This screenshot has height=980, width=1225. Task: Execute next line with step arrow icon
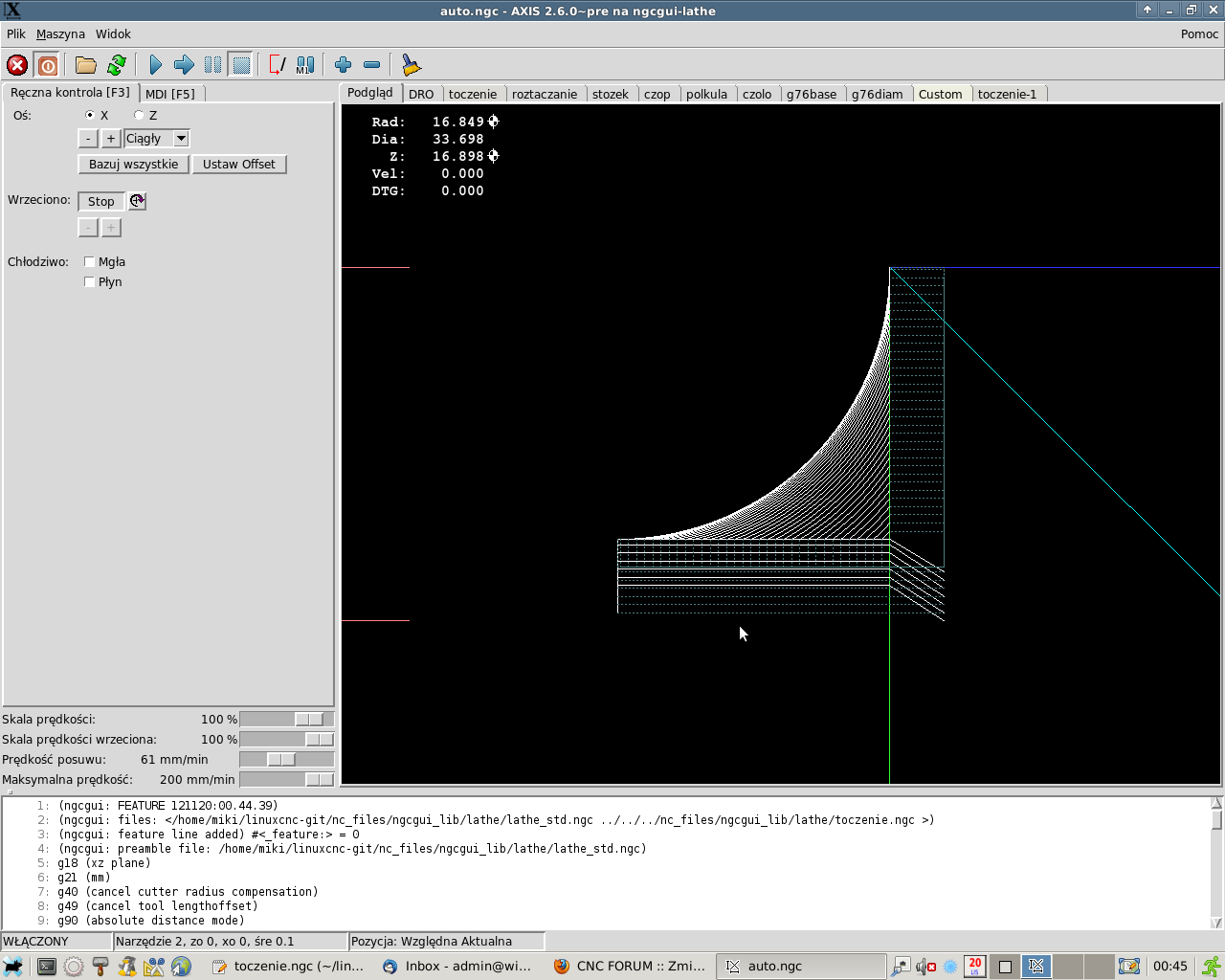(184, 65)
